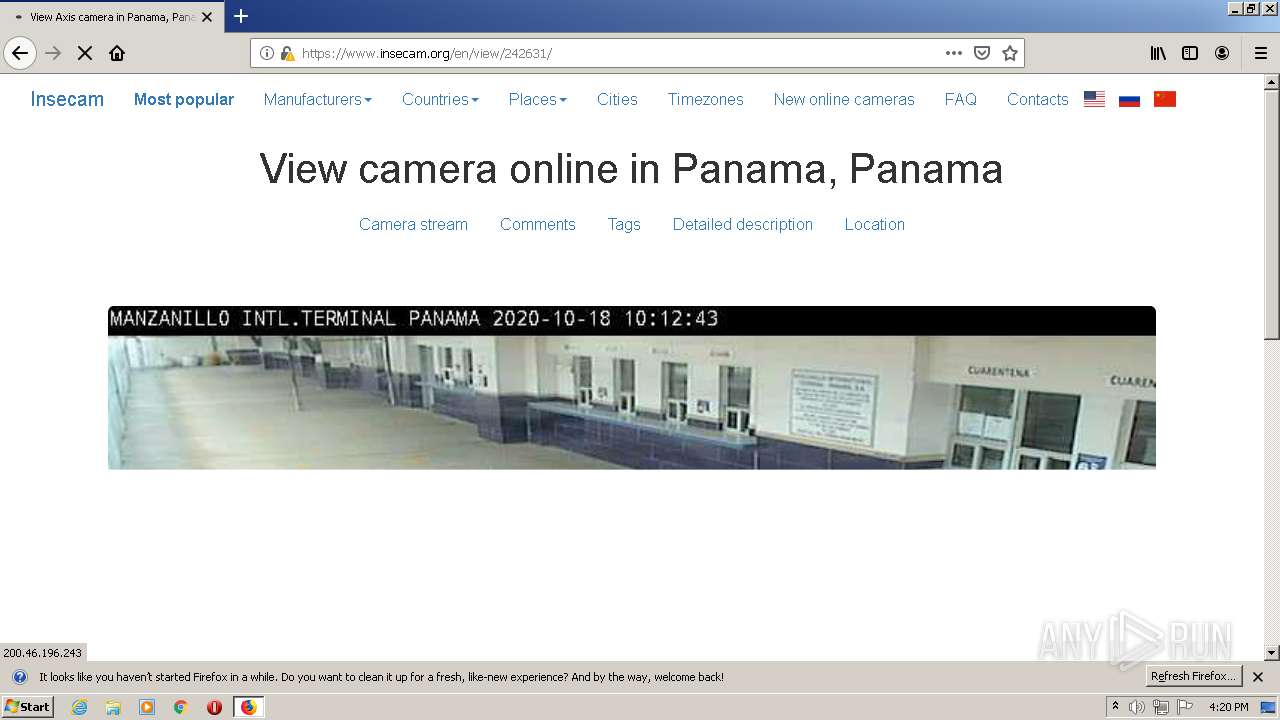Viewport: 1280px width, 720px height.
Task: Open the FAQ page
Action: (960, 99)
